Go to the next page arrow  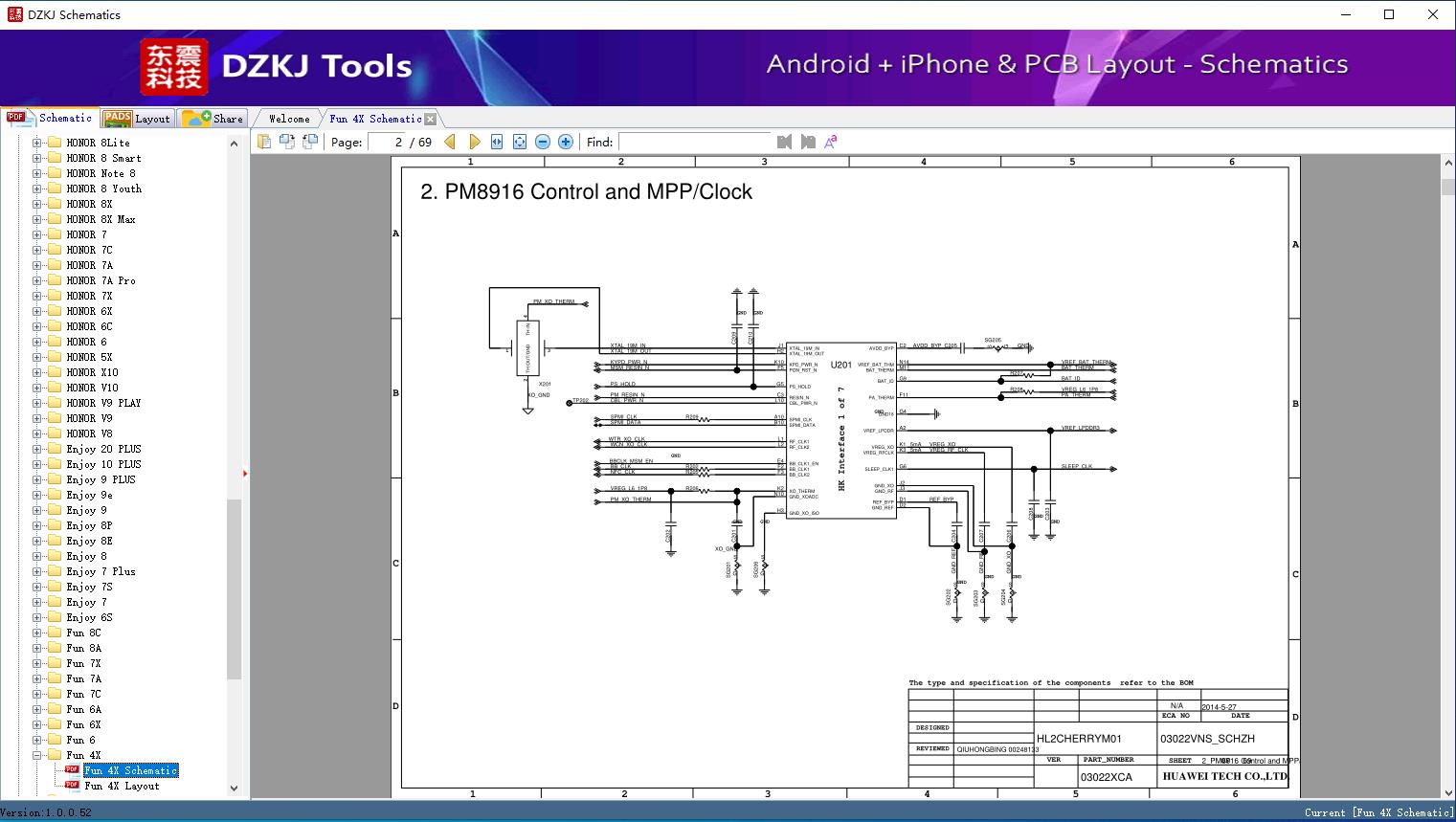474,142
